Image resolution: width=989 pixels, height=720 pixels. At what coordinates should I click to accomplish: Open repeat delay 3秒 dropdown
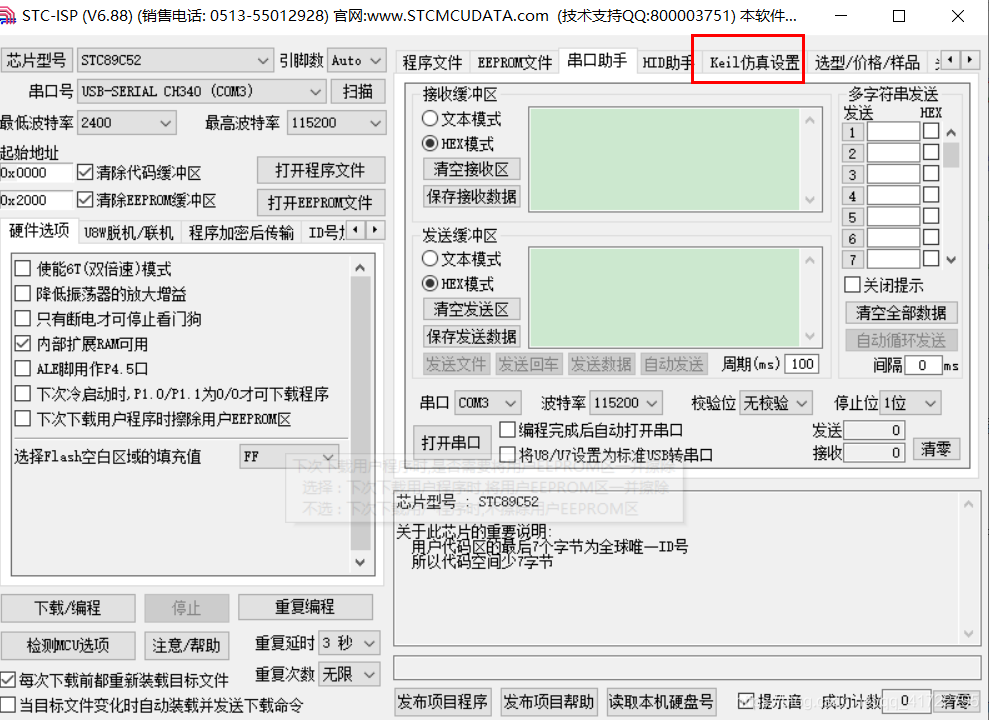pos(349,643)
